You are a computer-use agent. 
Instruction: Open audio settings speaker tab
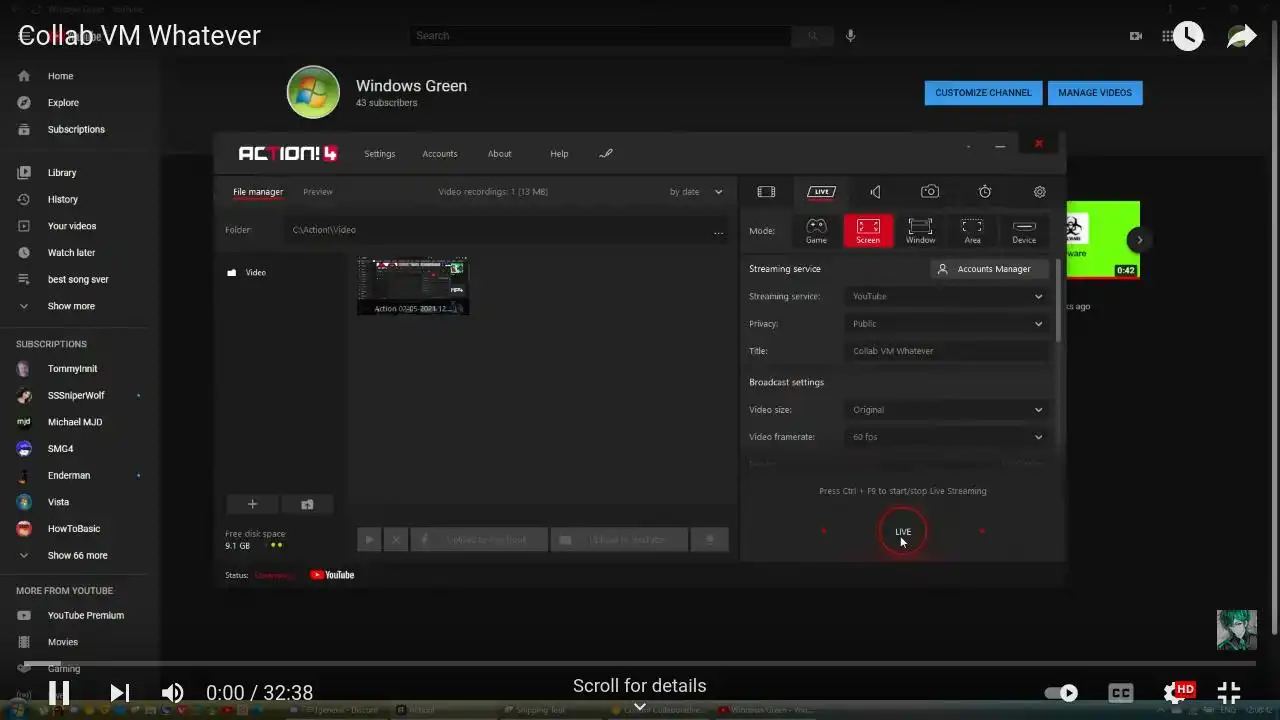875,192
